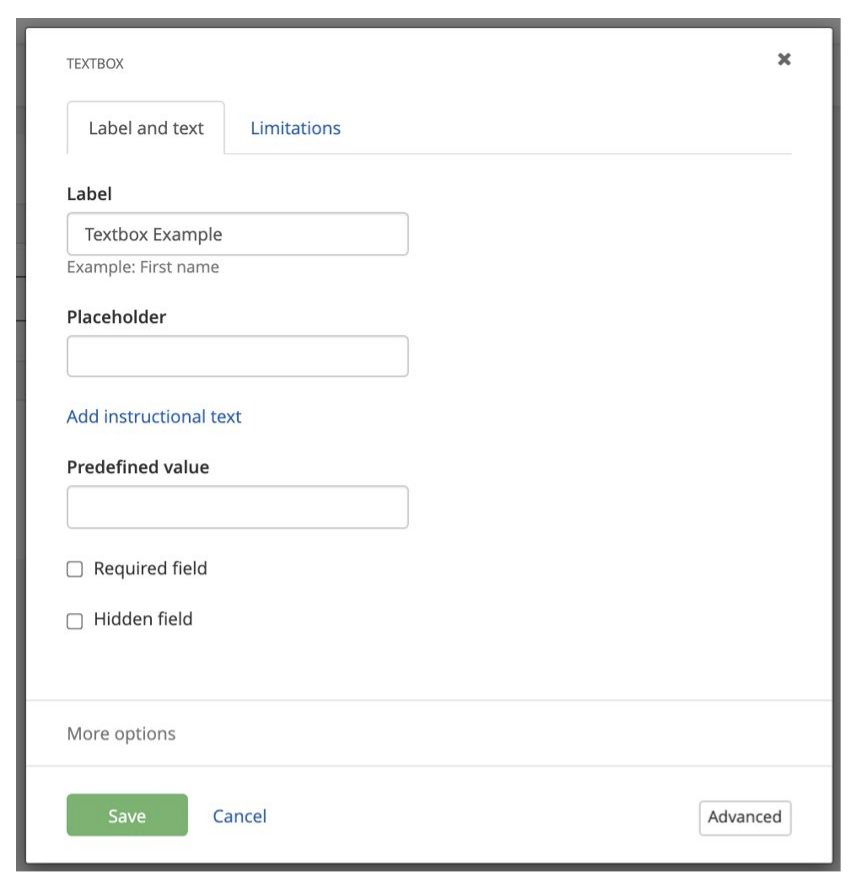The width and height of the screenshot is (862, 890).
Task: Select the Label and text tab
Action: coord(146,128)
